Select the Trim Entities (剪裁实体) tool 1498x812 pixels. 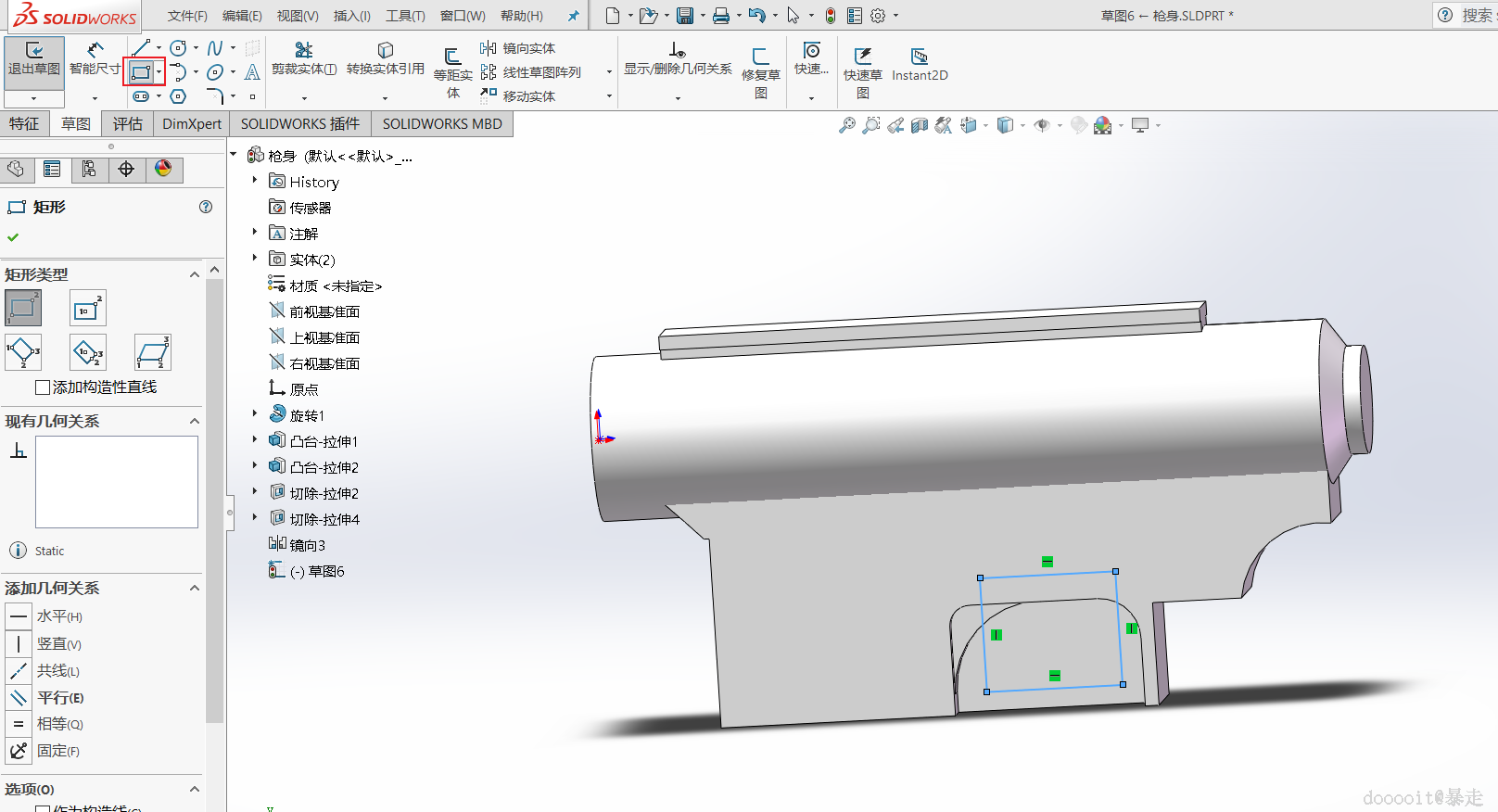click(303, 51)
